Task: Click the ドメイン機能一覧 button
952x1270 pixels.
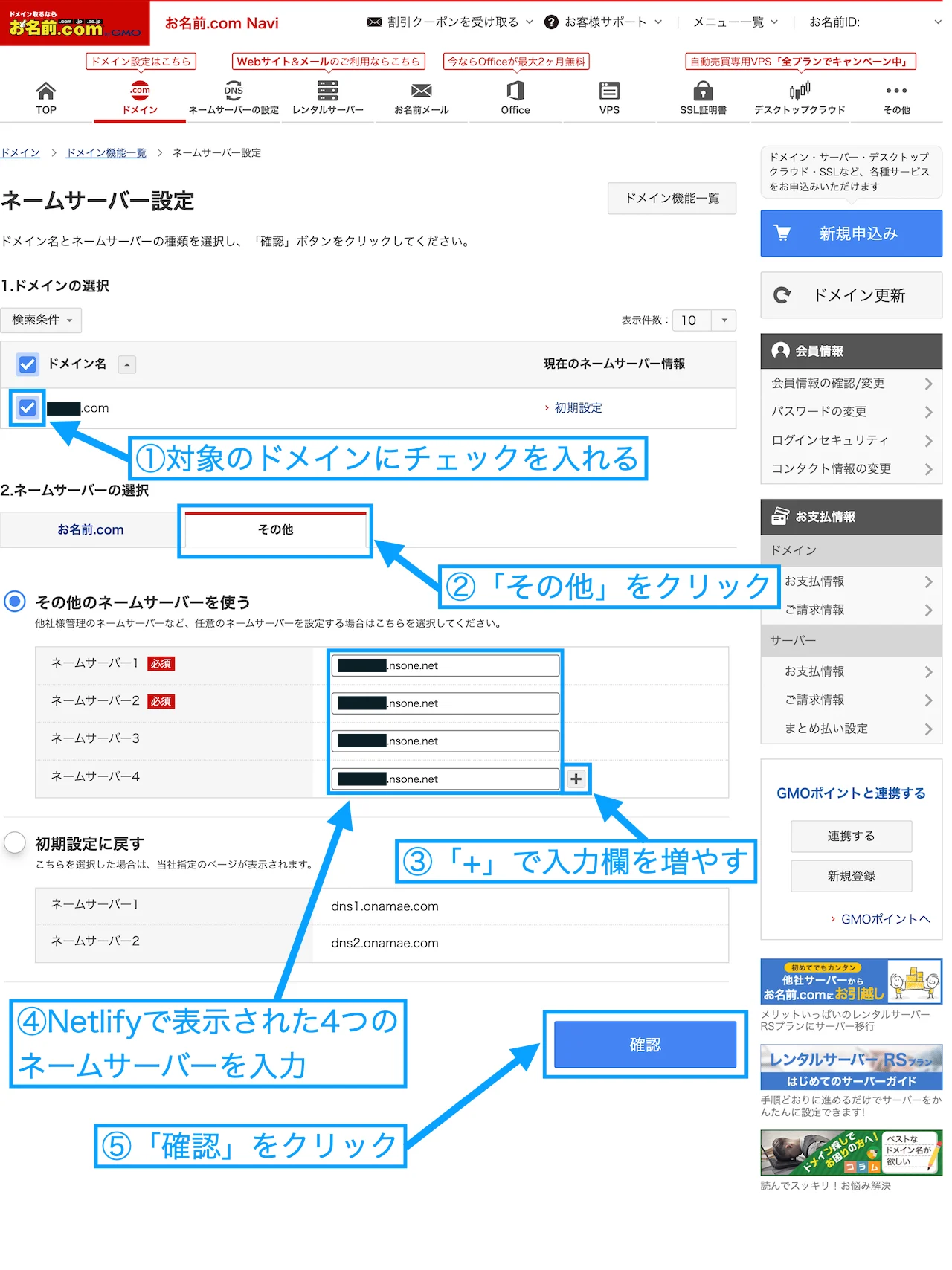Action: (672, 199)
